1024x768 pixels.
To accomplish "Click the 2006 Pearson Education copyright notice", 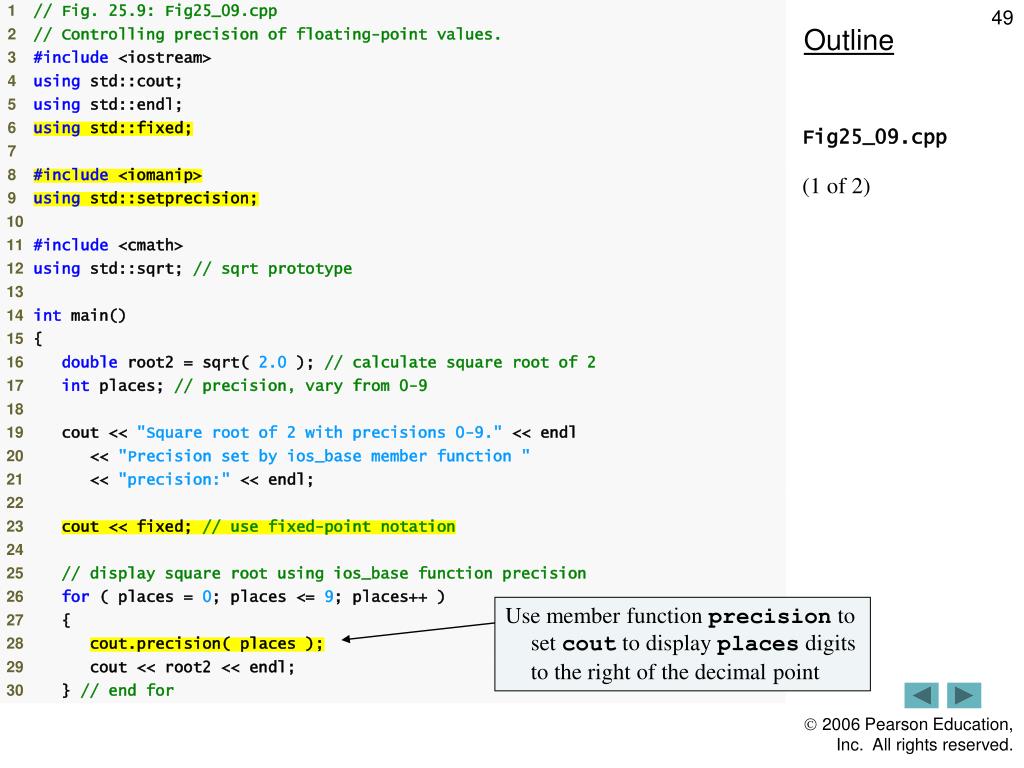I will coord(908,735).
